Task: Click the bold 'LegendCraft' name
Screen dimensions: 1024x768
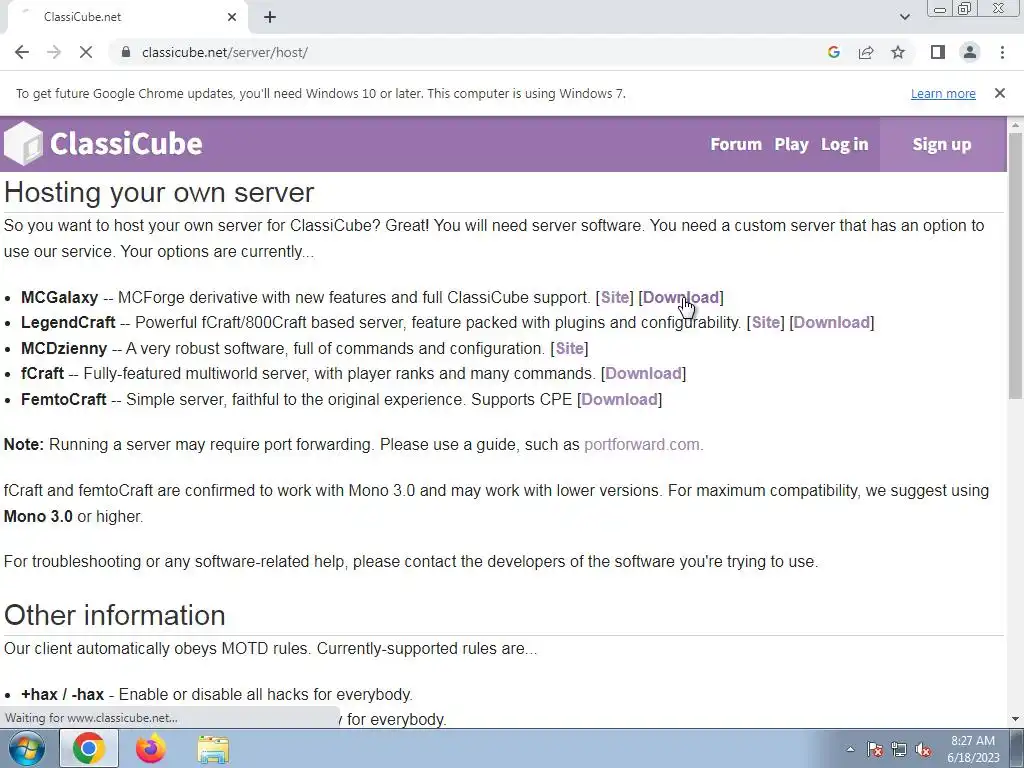Action: click(x=68, y=323)
